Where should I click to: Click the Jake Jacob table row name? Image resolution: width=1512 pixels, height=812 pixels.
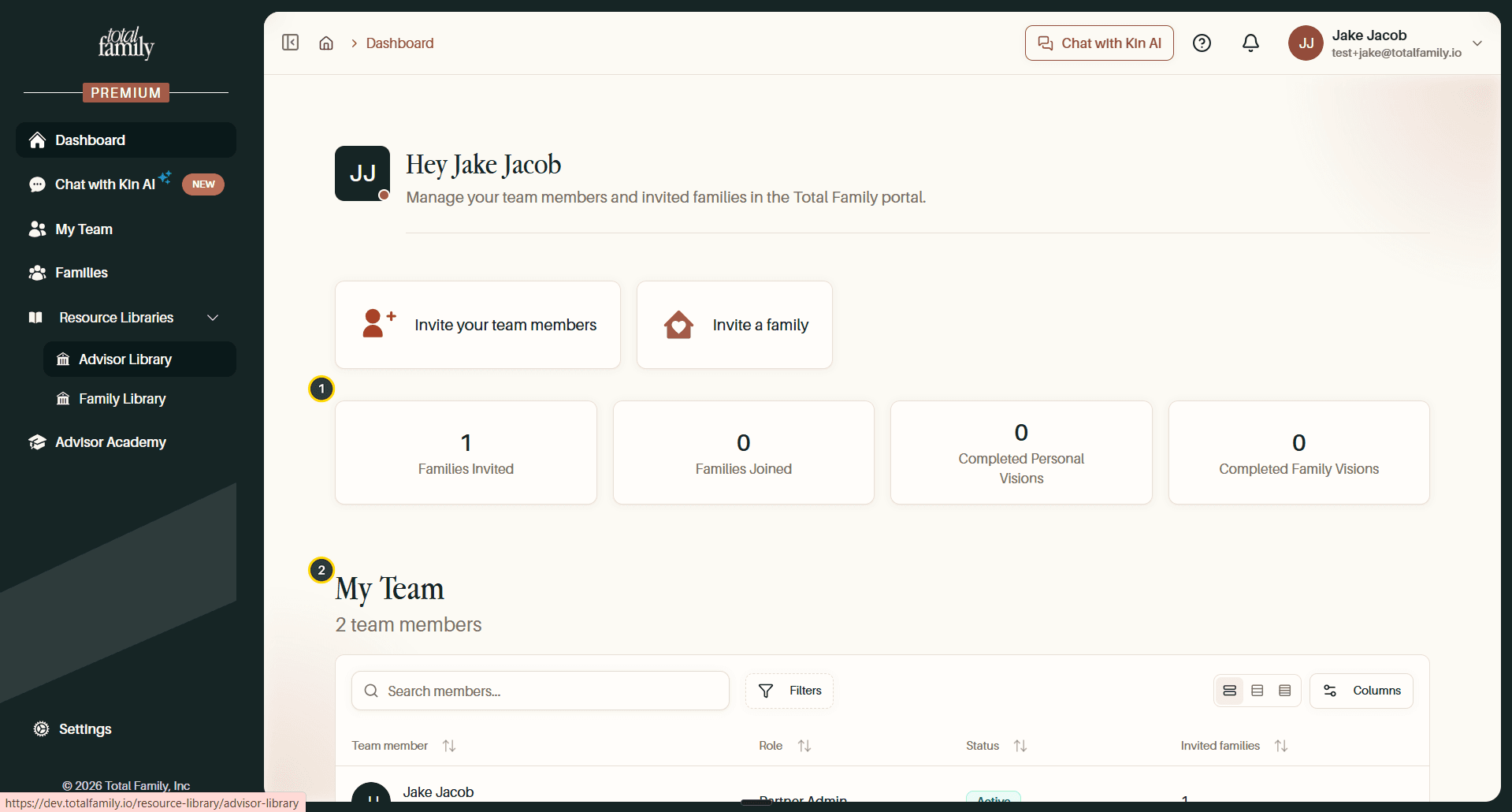438,792
